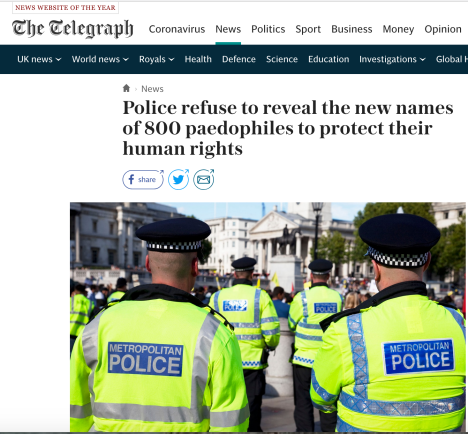Email the article using envelope icon
This screenshot has width=468, height=434.
pyautogui.click(x=204, y=179)
